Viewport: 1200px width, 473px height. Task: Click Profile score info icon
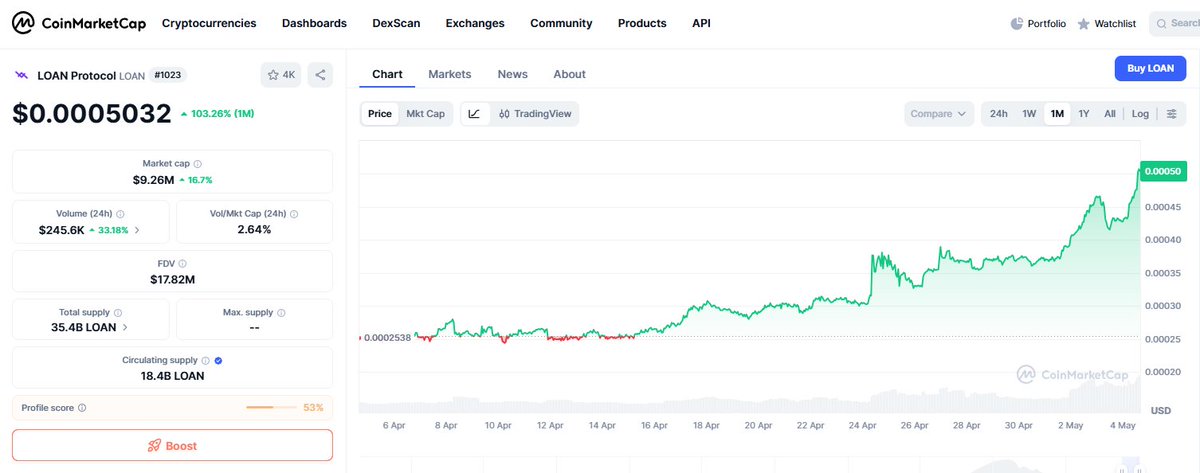pyautogui.click(x=82, y=408)
